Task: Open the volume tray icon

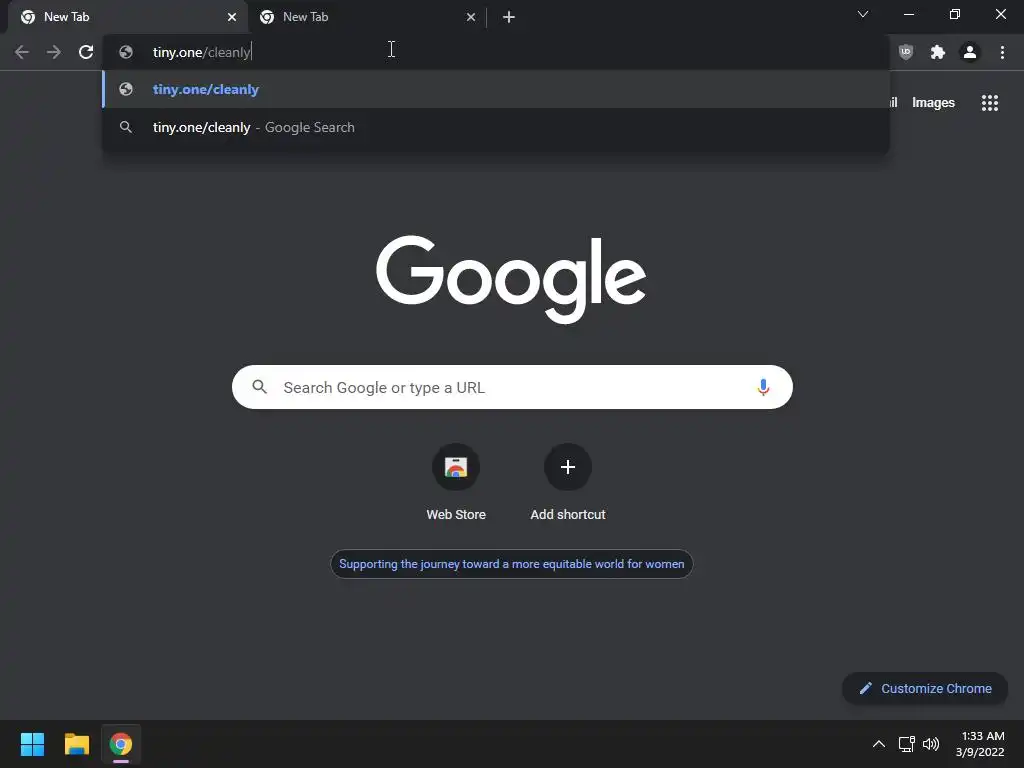Action: [x=931, y=744]
